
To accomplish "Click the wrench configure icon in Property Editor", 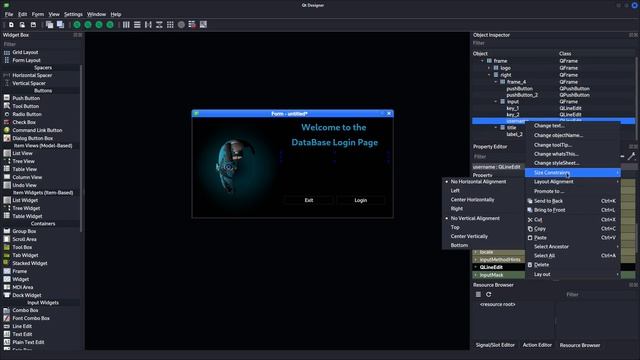I will pyautogui.click(x=631, y=156).
